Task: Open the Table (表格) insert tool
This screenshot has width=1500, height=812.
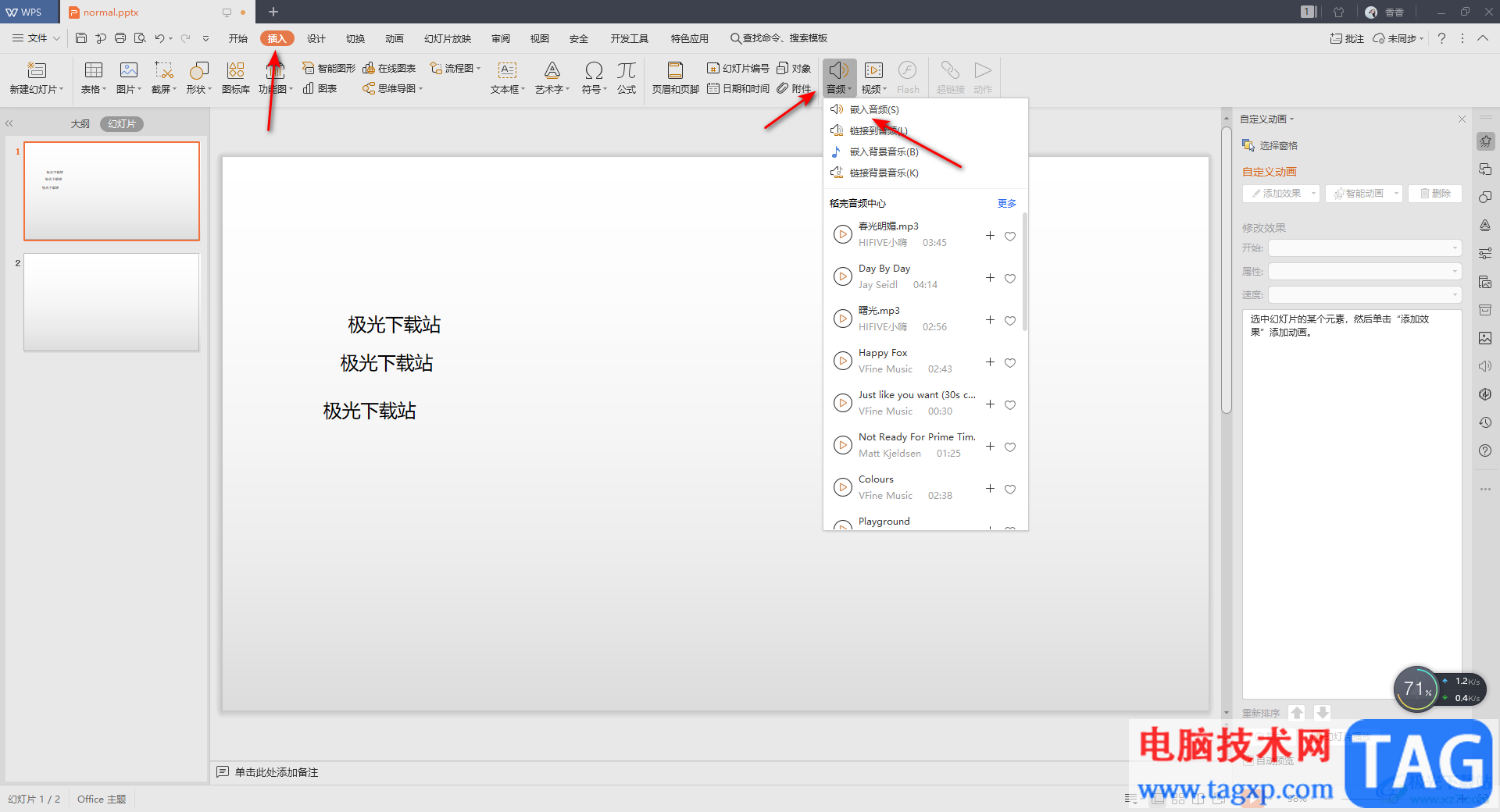Action: [94, 77]
